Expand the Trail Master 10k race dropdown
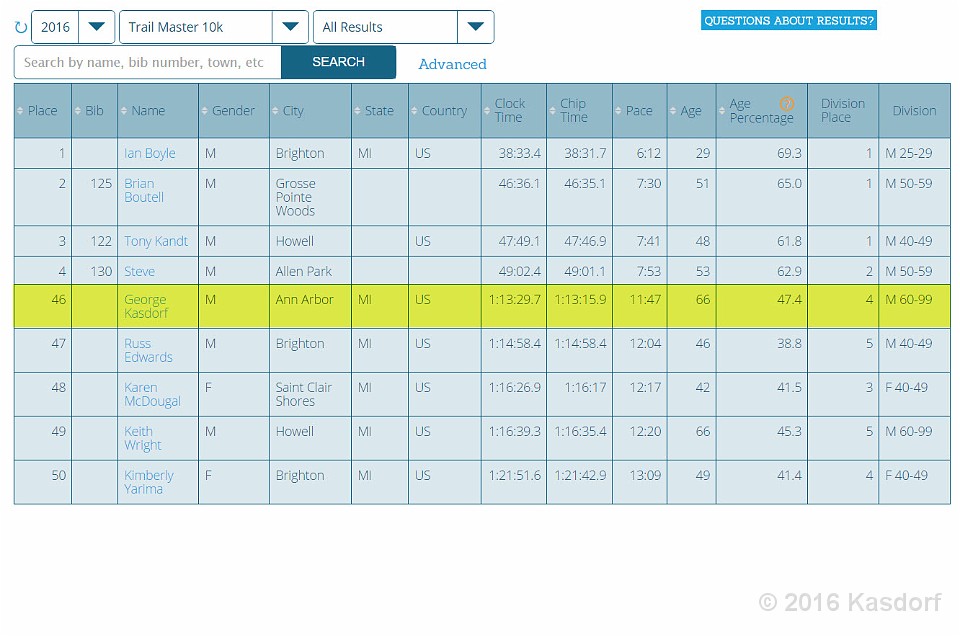The height and width of the screenshot is (637, 960). [x=290, y=27]
